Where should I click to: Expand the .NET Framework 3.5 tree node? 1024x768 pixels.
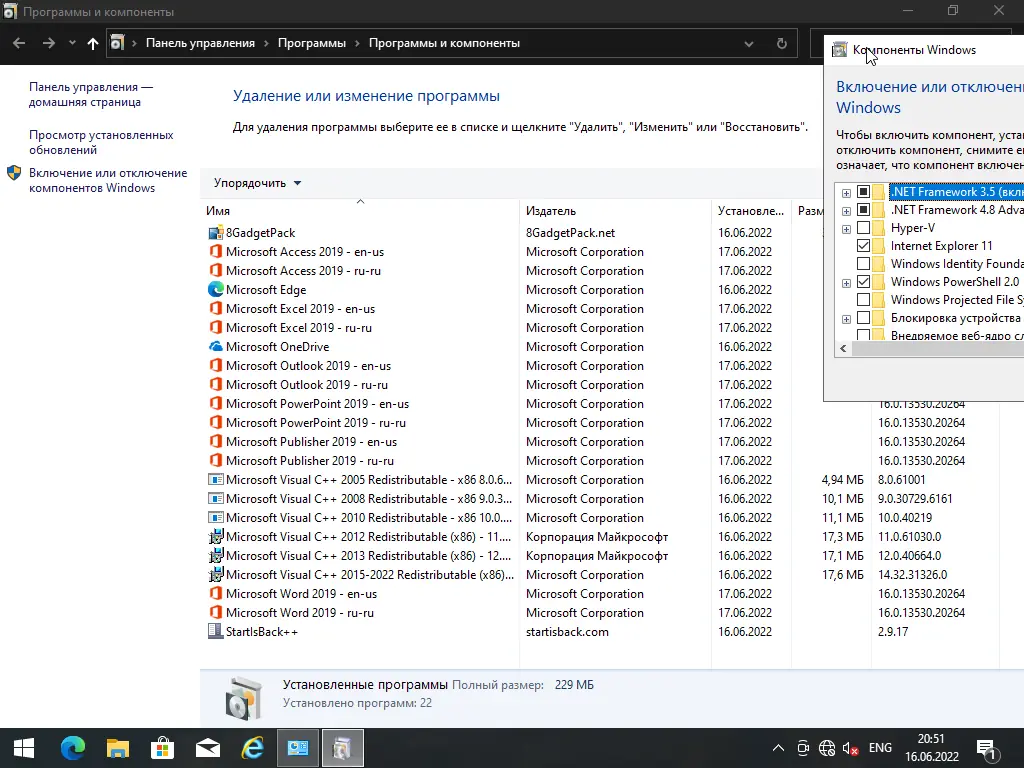click(x=845, y=192)
